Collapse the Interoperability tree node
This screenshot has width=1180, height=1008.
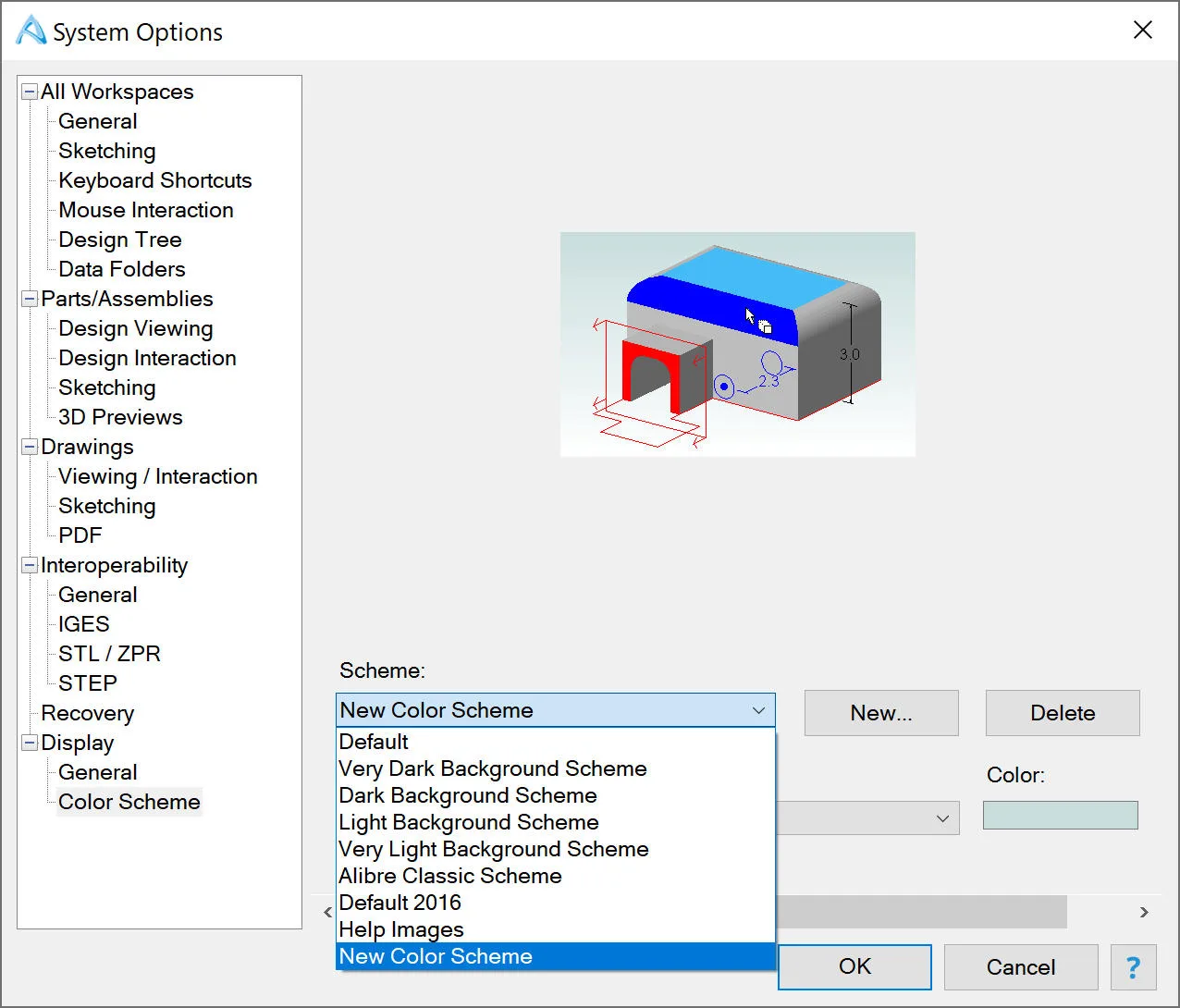pyautogui.click(x=30, y=565)
